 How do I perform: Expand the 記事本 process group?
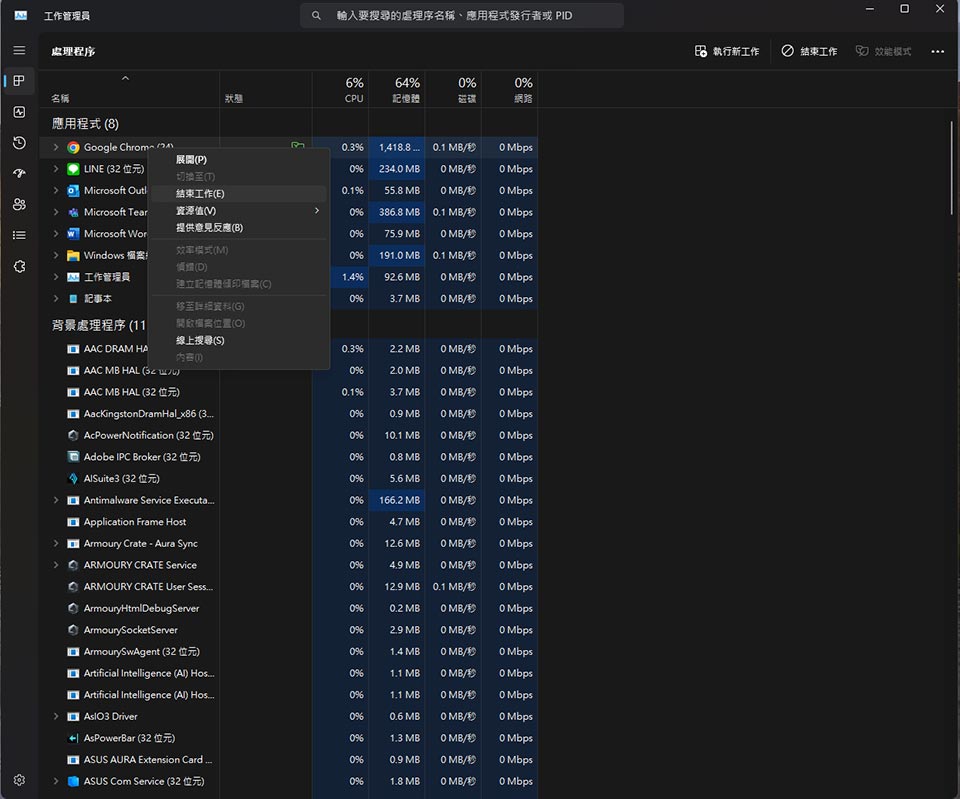[x=56, y=298]
